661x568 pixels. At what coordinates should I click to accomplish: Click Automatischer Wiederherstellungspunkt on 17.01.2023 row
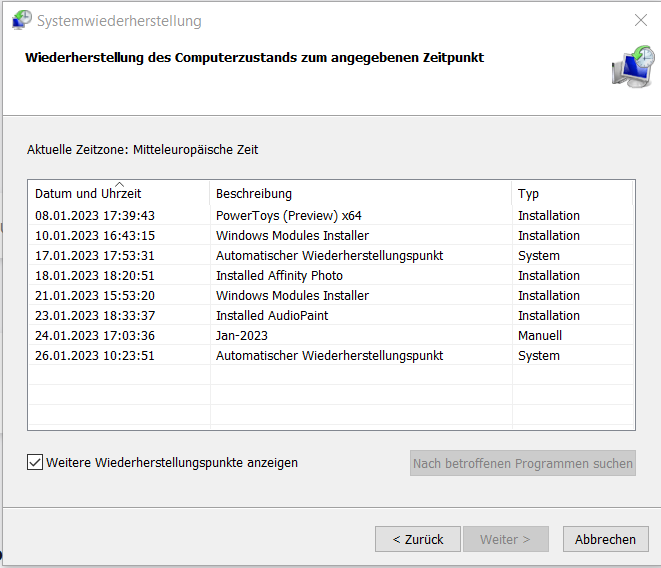click(x=329, y=256)
